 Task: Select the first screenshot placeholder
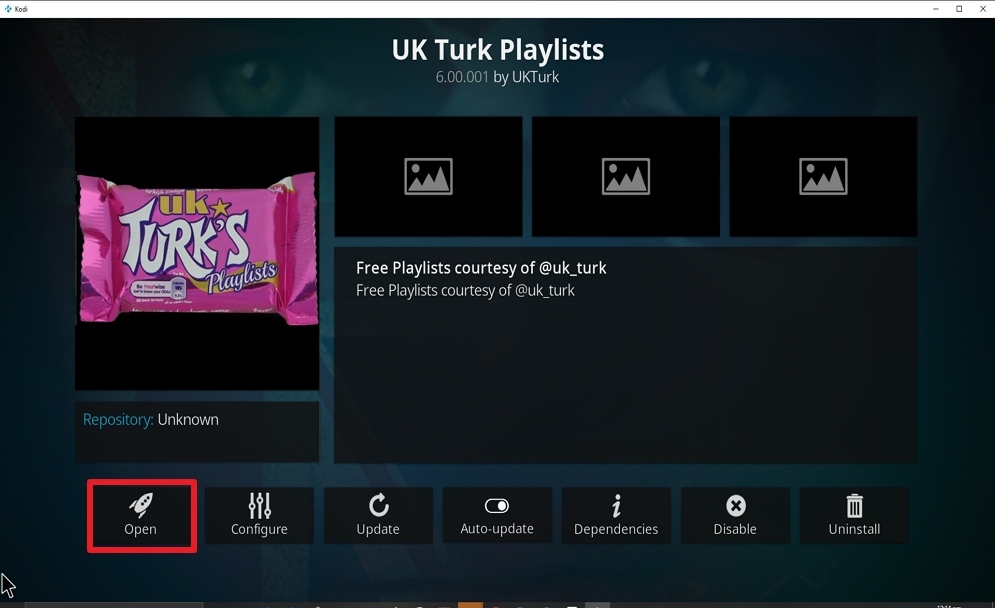[428, 176]
